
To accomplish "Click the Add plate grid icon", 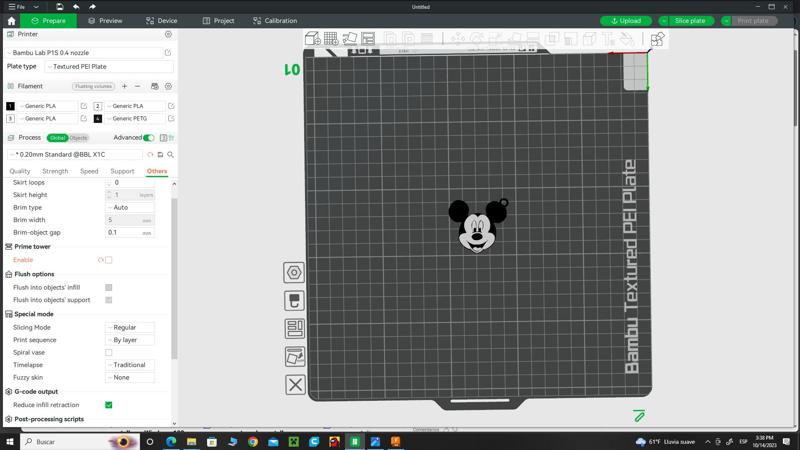I will 330,39.
